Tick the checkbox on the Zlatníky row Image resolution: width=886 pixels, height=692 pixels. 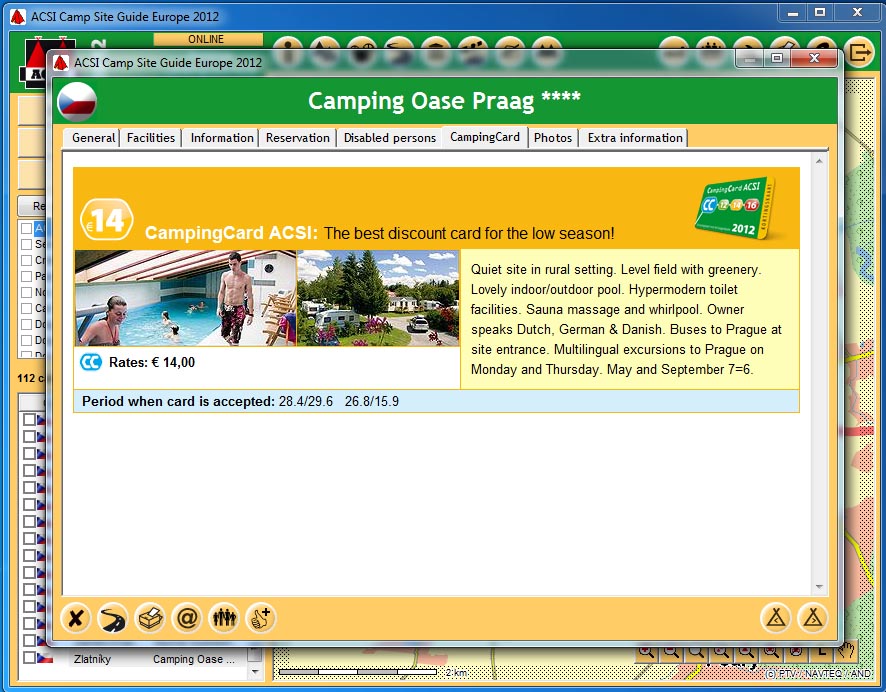(29, 658)
